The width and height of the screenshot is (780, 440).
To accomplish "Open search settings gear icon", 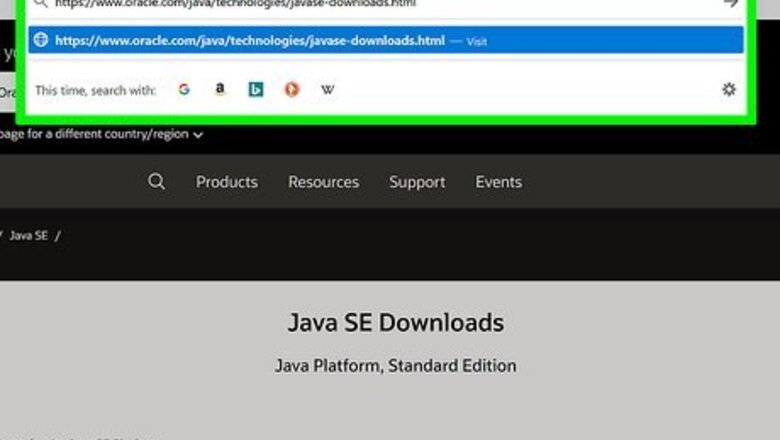I will (729, 89).
